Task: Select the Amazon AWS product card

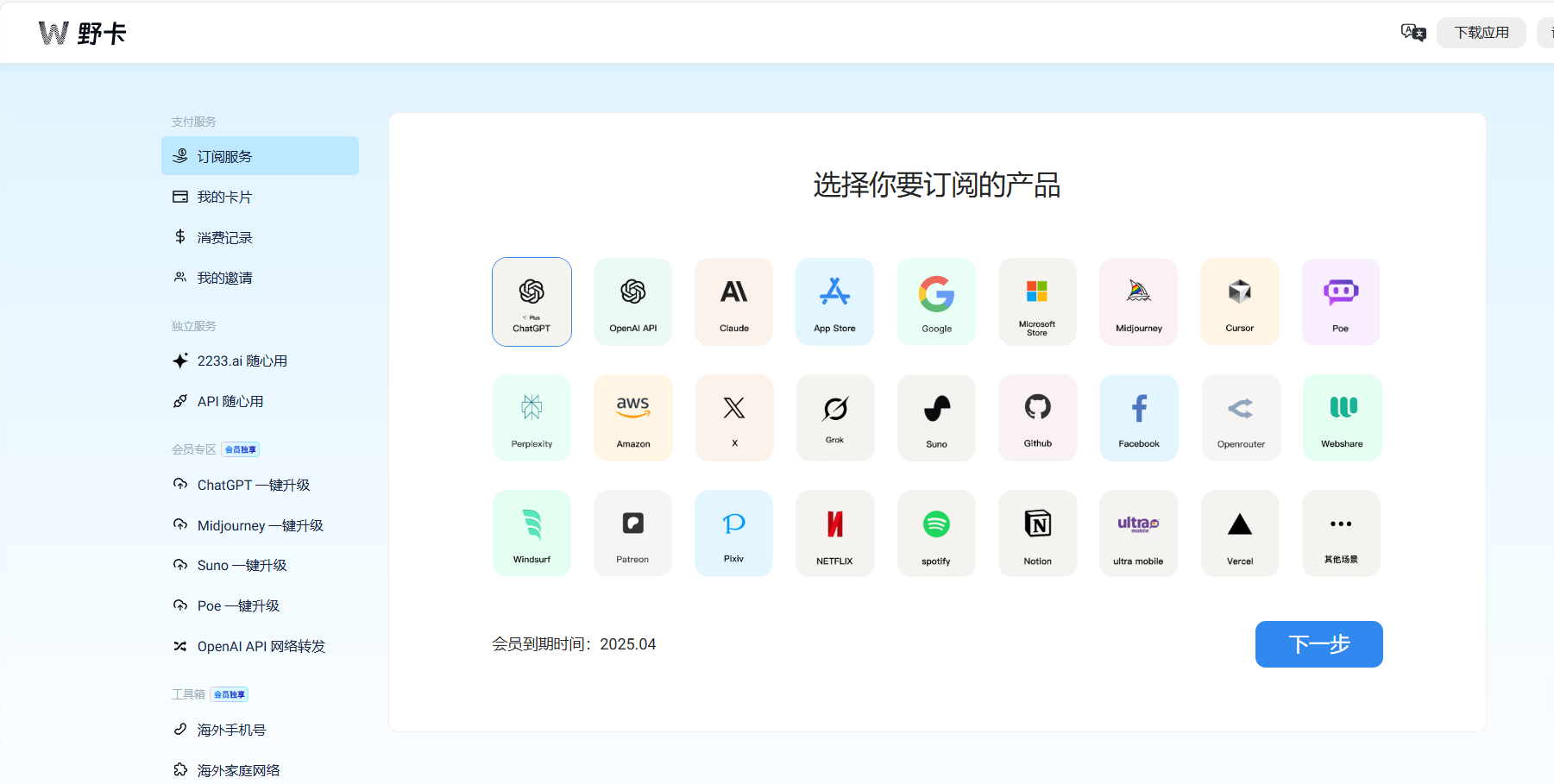Action: [632, 417]
